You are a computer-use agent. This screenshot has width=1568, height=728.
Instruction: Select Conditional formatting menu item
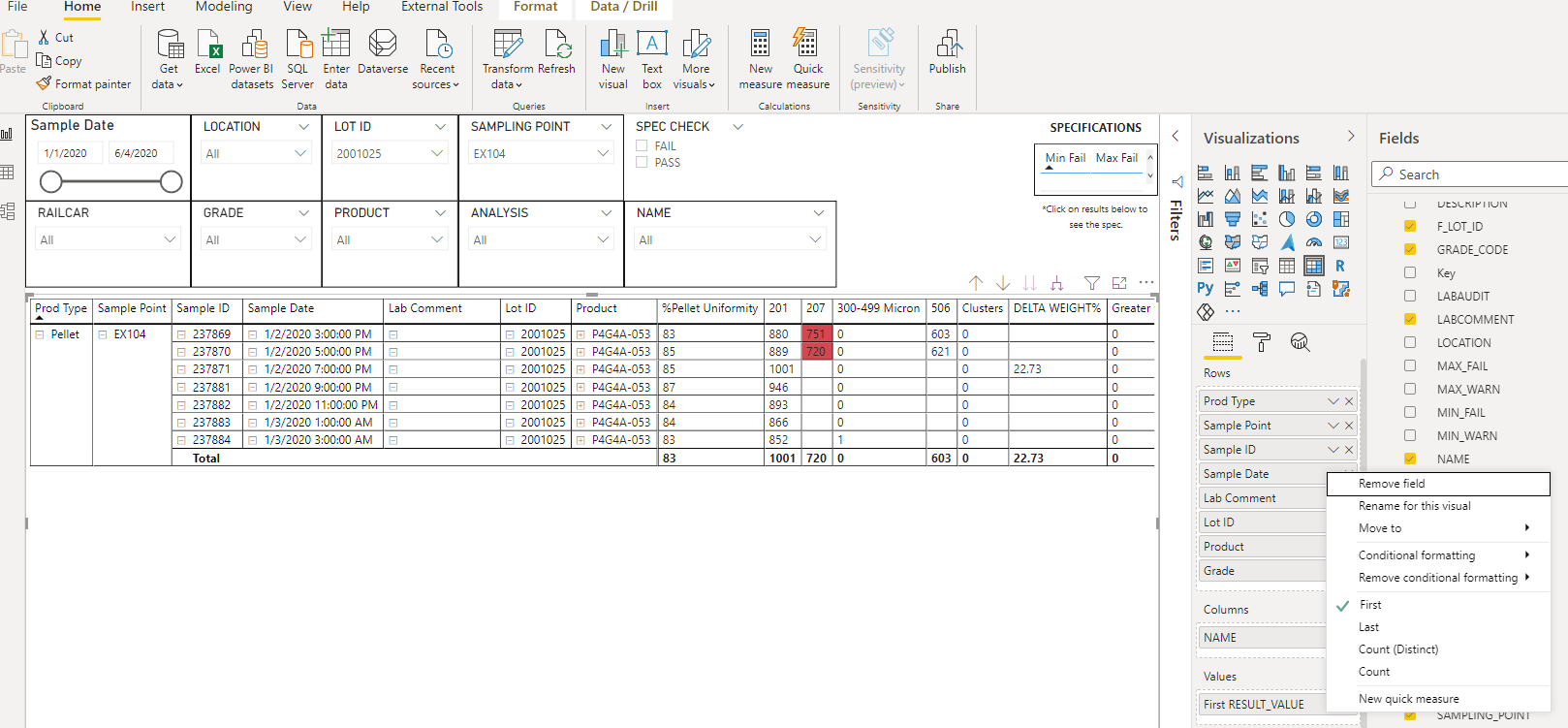(x=1438, y=555)
